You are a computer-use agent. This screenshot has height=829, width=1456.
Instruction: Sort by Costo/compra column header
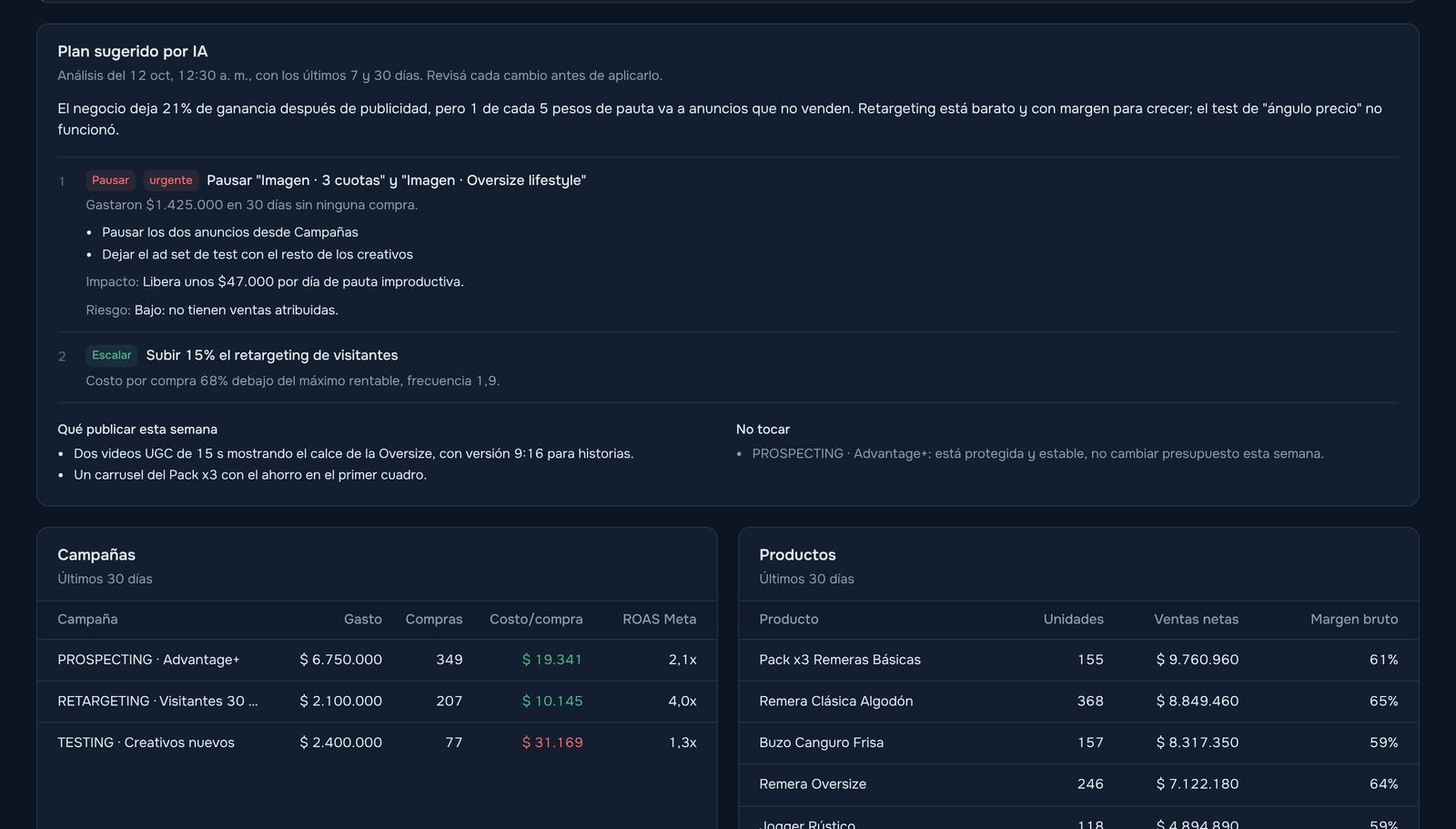point(536,620)
